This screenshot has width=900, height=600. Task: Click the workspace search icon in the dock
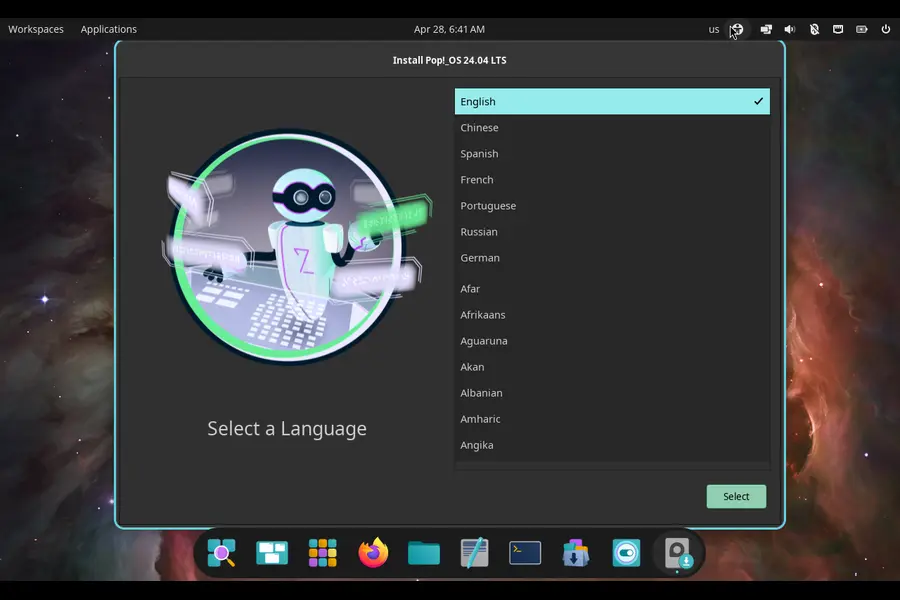(221, 552)
